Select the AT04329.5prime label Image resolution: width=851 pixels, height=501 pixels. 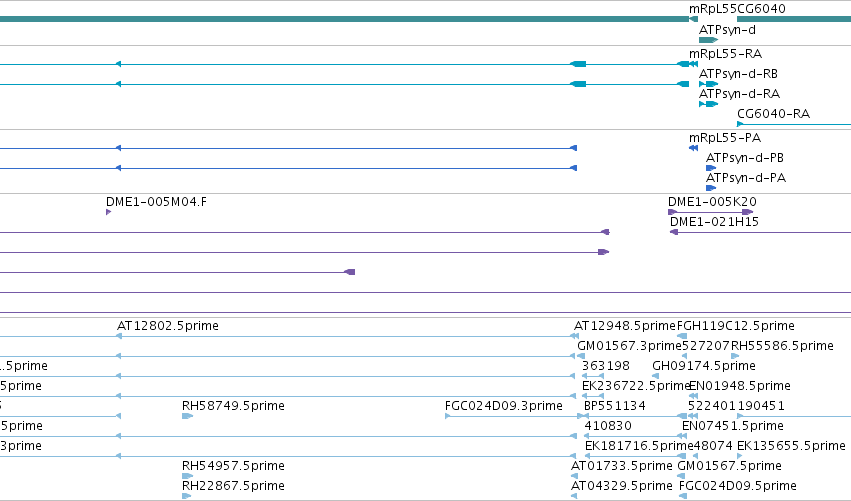[x=621, y=486]
